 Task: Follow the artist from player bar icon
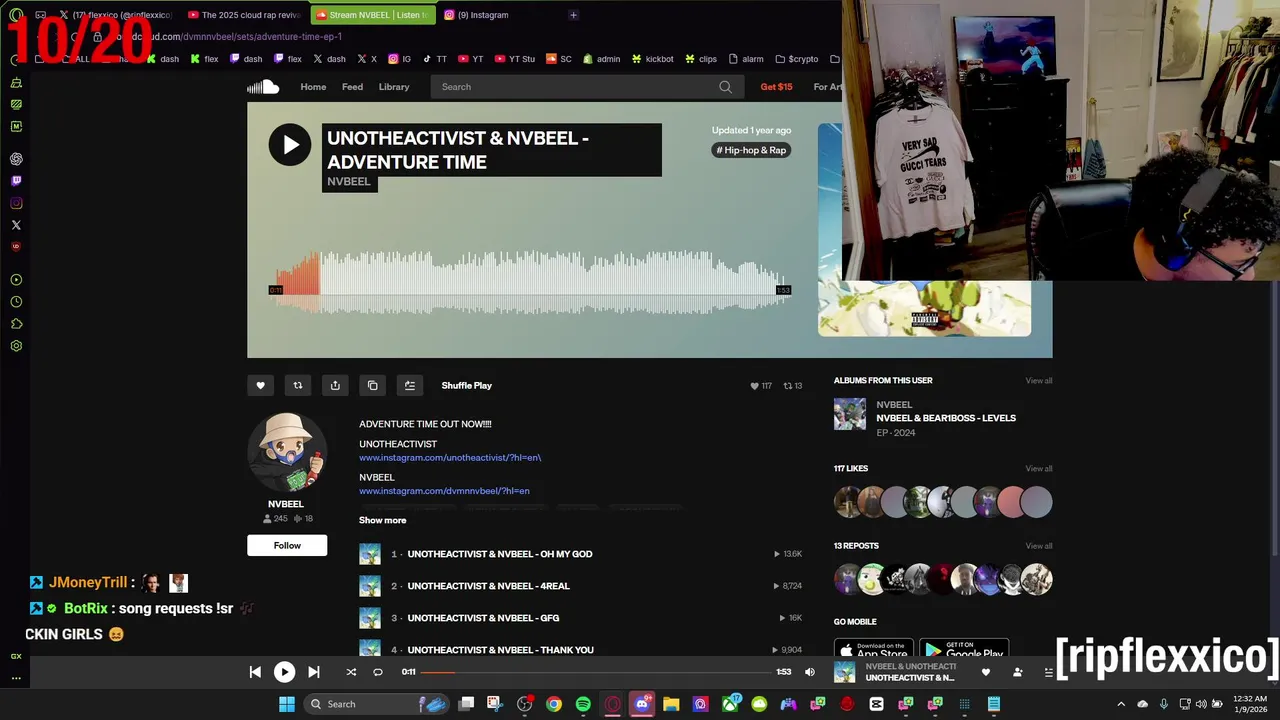(x=1018, y=672)
